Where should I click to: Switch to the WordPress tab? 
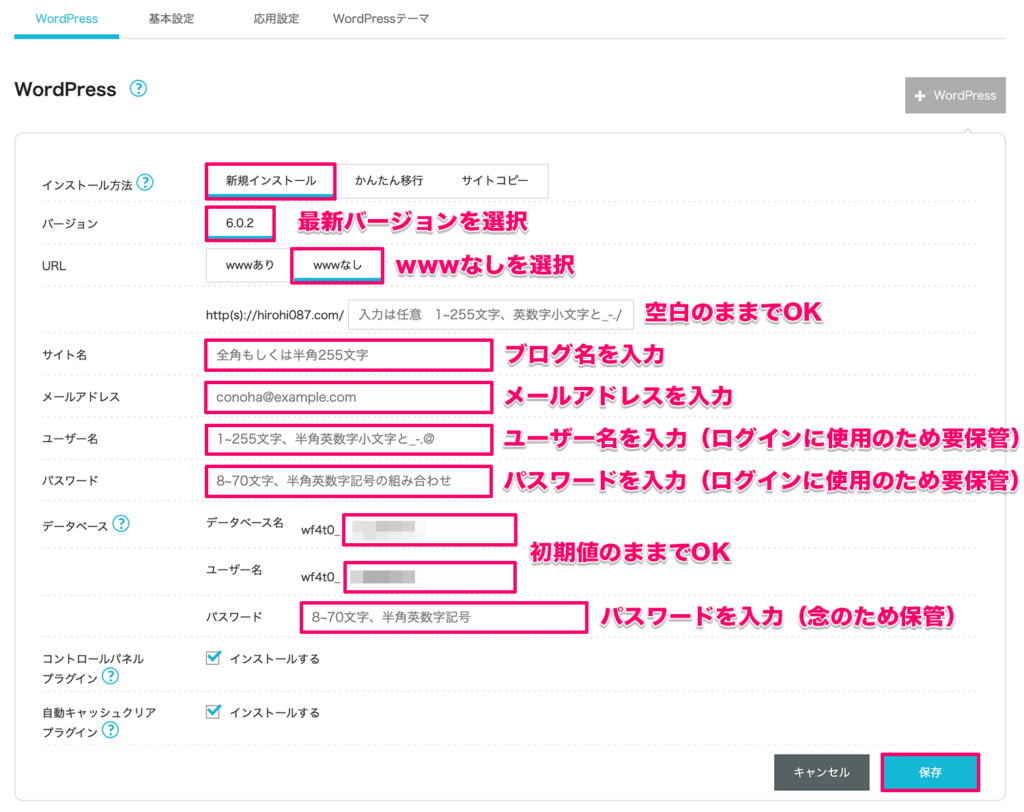[67, 19]
